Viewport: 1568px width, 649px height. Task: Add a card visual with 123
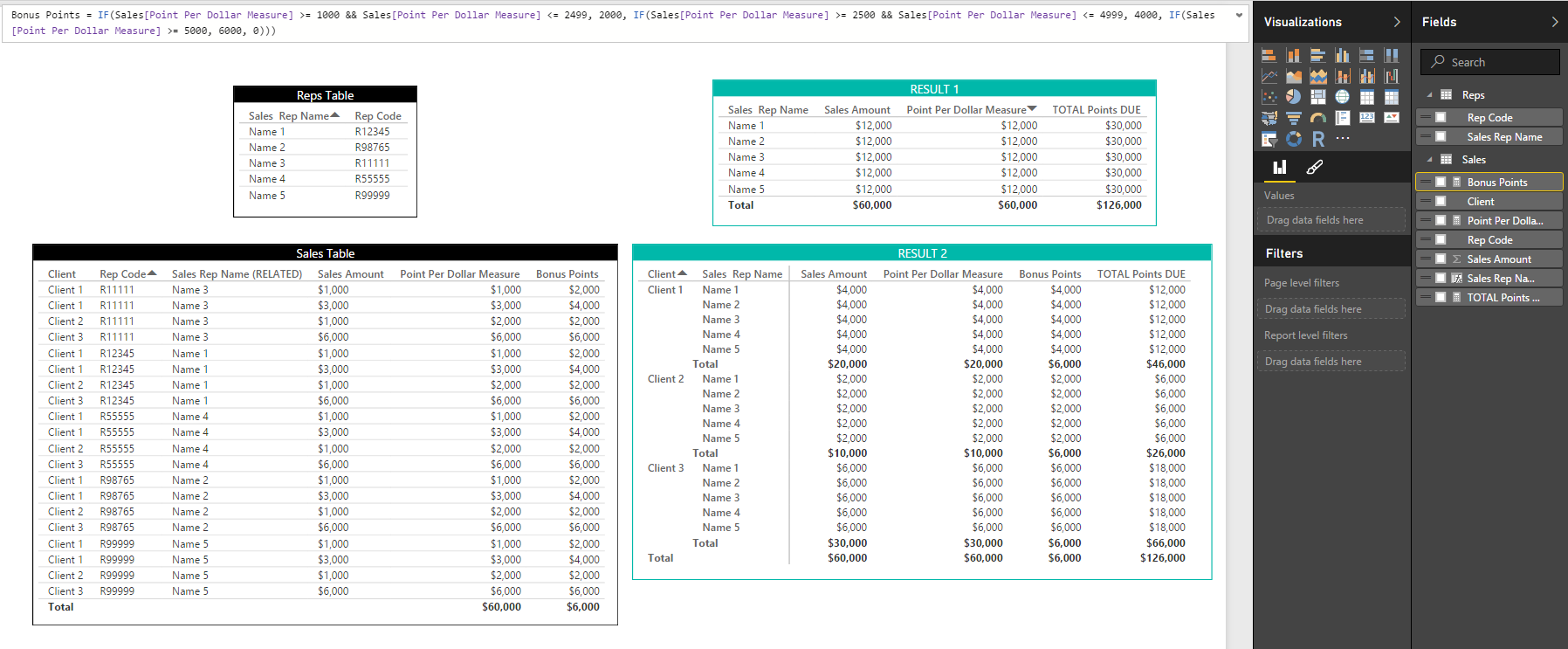coord(1367,118)
